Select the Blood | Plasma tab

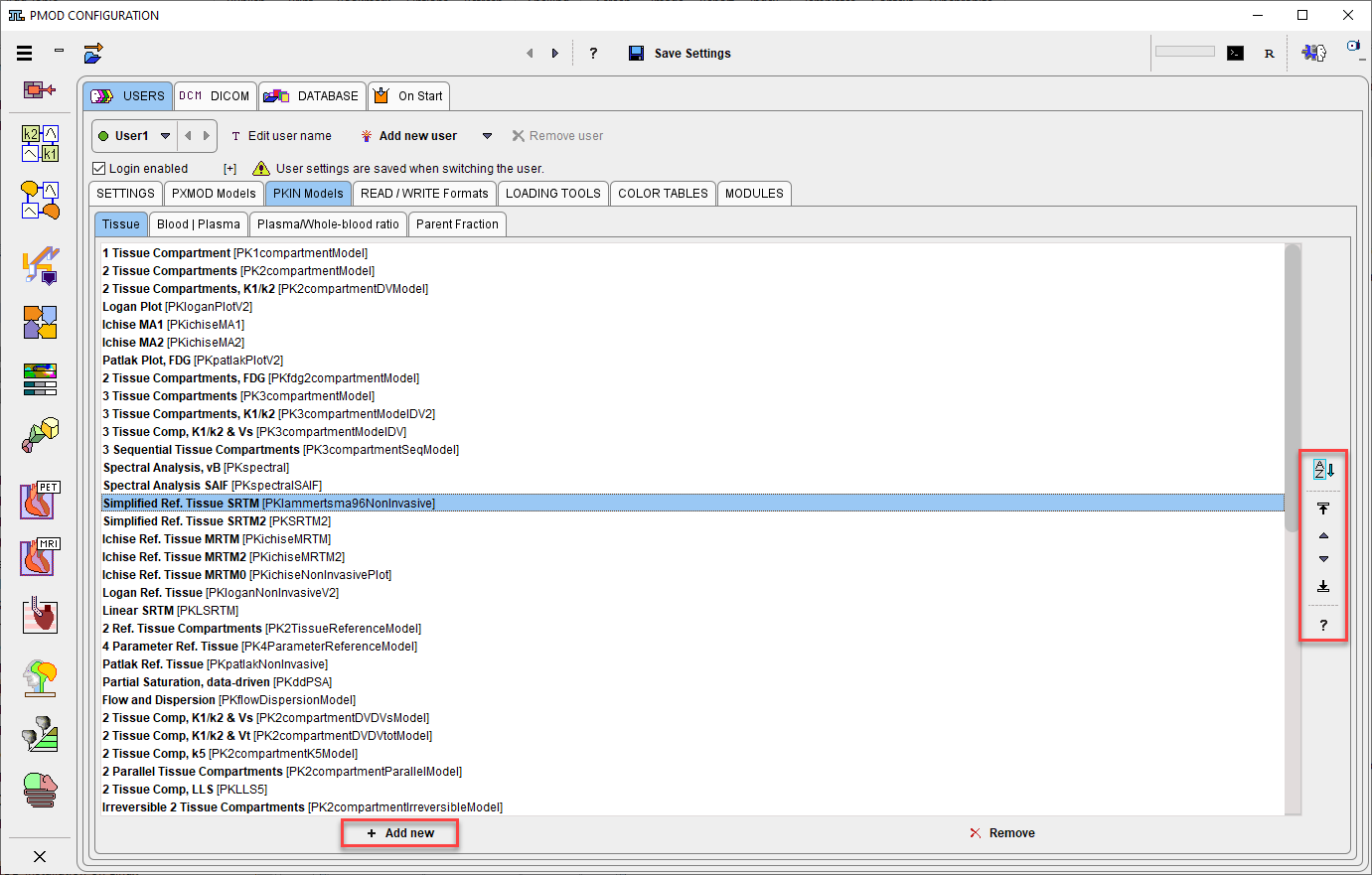(x=199, y=224)
